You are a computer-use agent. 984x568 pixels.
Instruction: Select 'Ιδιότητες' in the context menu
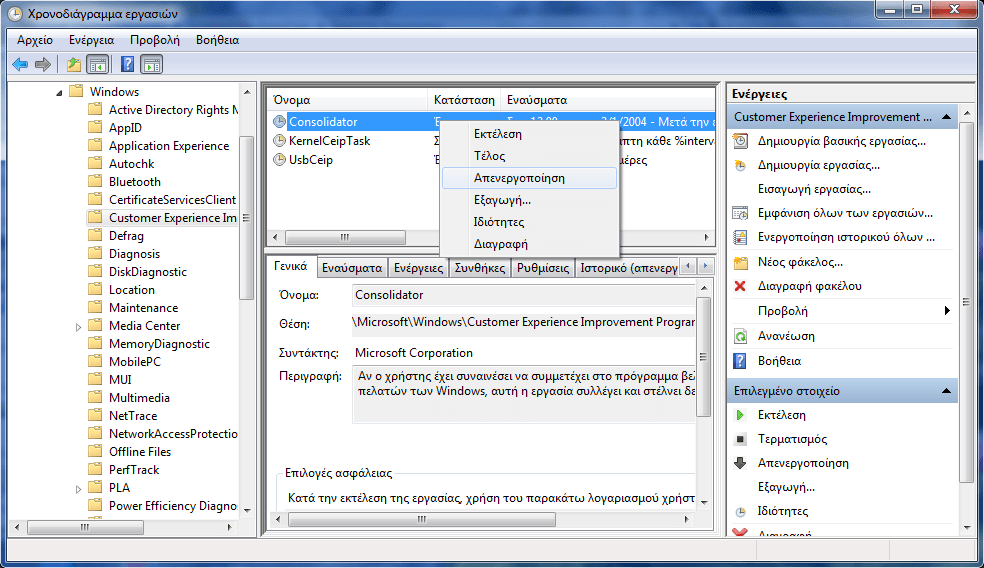pyautogui.click(x=499, y=222)
